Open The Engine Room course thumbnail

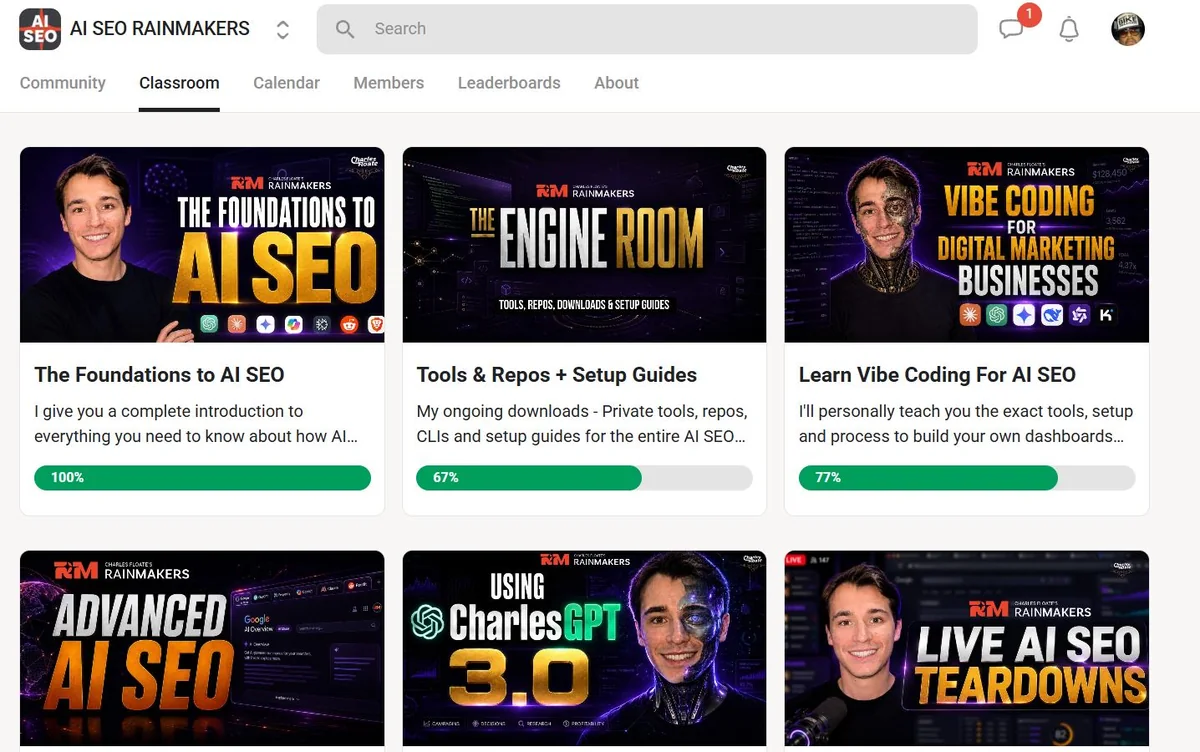[x=584, y=245]
